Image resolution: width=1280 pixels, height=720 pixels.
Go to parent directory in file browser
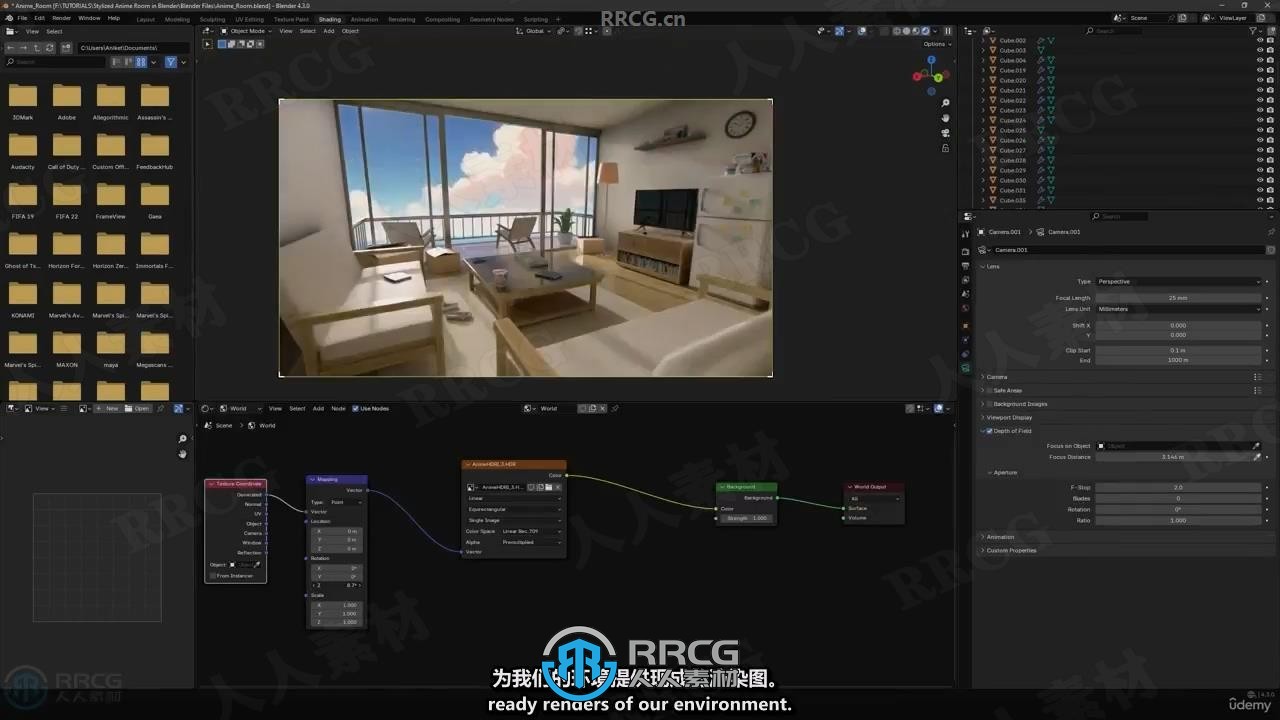pos(37,48)
